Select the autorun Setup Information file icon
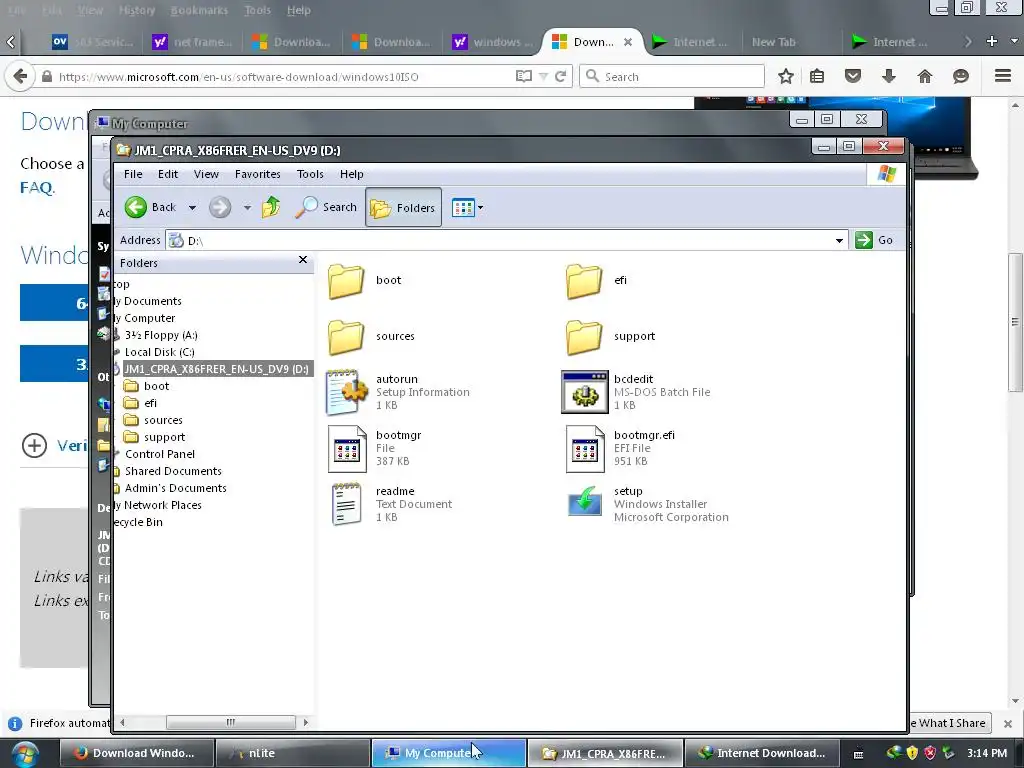This screenshot has height=768, width=1024. [x=347, y=392]
